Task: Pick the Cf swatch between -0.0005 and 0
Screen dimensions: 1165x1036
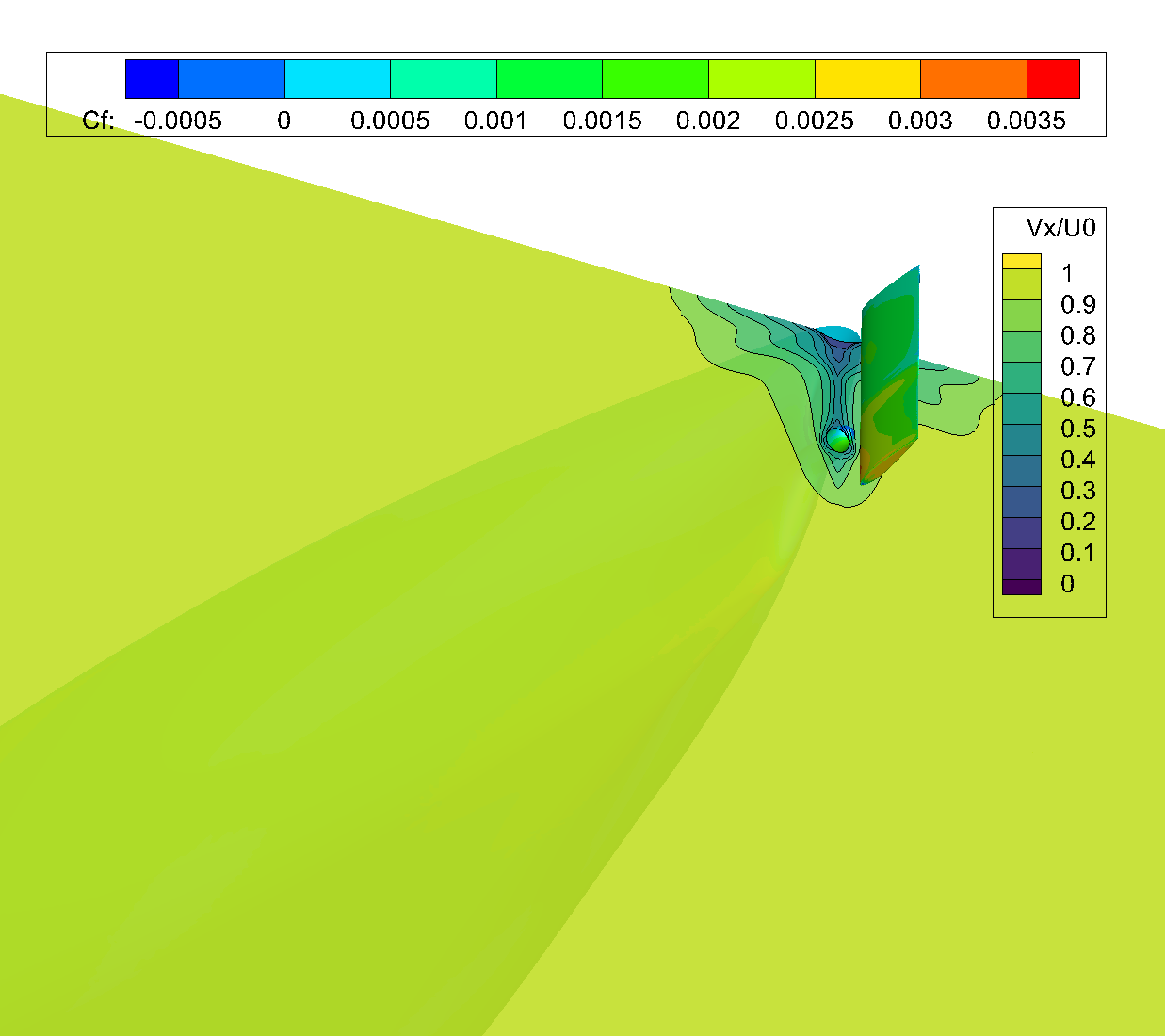Action: [232, 79]
